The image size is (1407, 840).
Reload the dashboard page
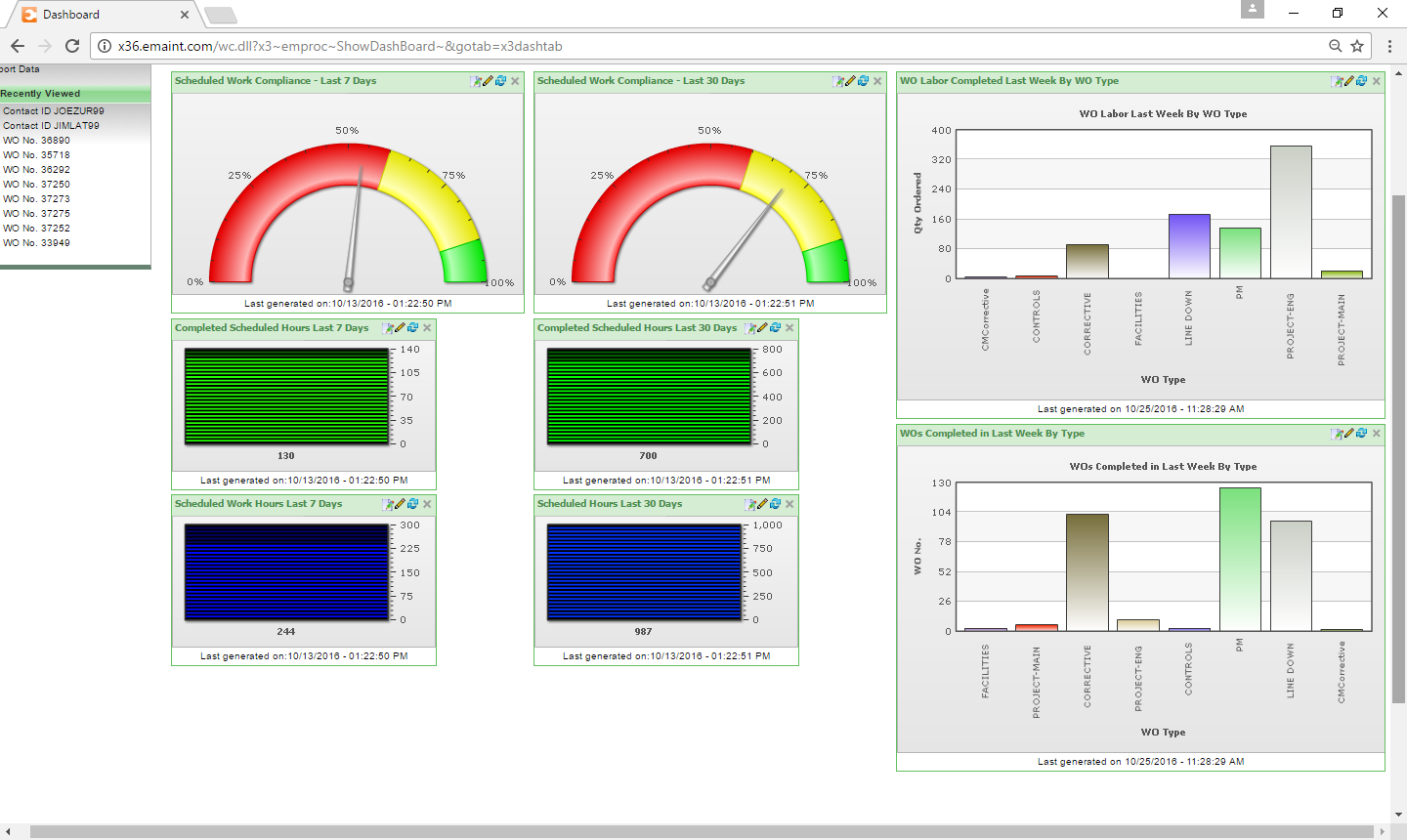(x=72, y=46)
